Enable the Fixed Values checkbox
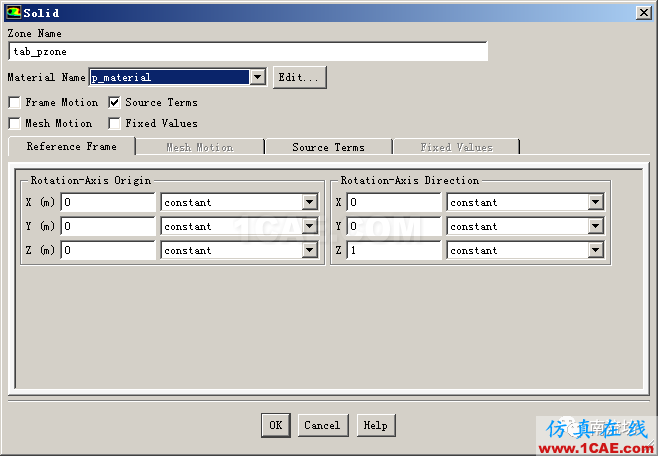 [x=114, y=123]
